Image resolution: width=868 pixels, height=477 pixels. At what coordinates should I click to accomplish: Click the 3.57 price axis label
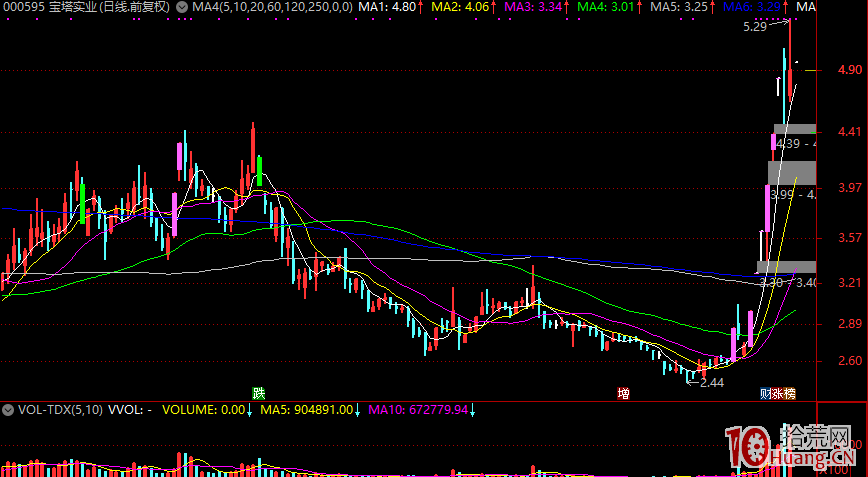pos(850,238)
